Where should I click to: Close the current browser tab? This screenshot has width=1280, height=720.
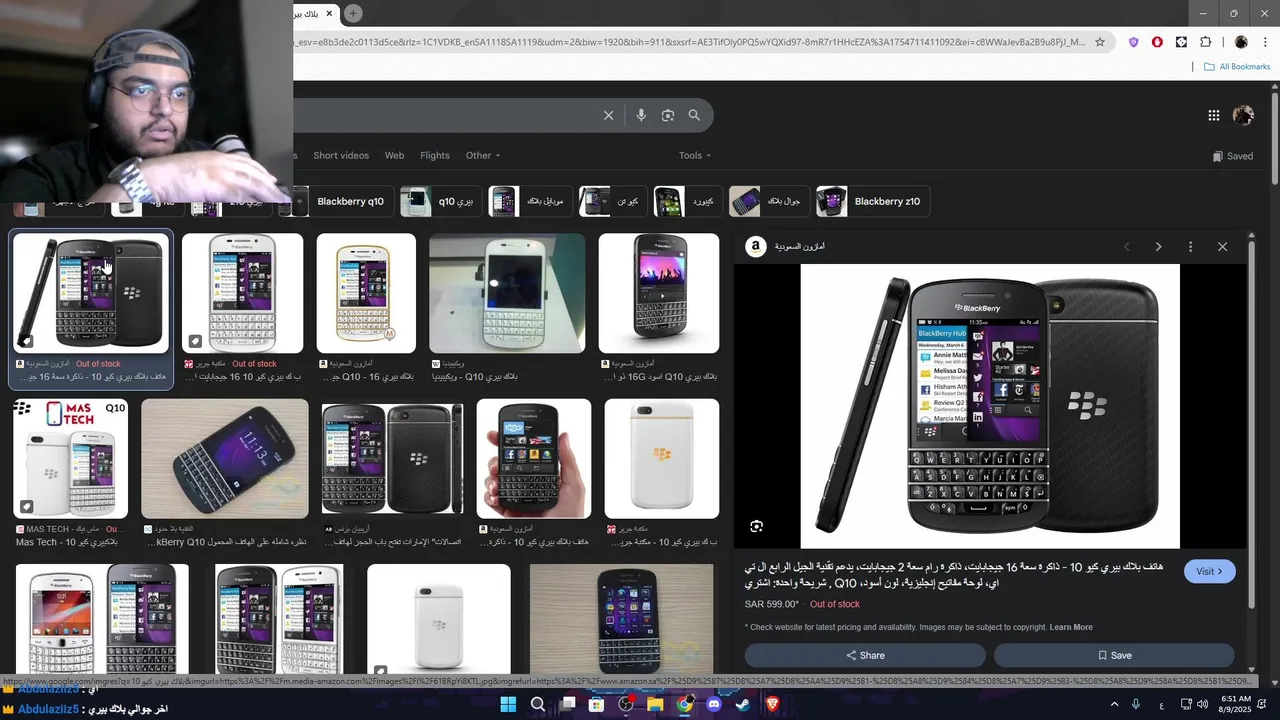pos(328,13)
